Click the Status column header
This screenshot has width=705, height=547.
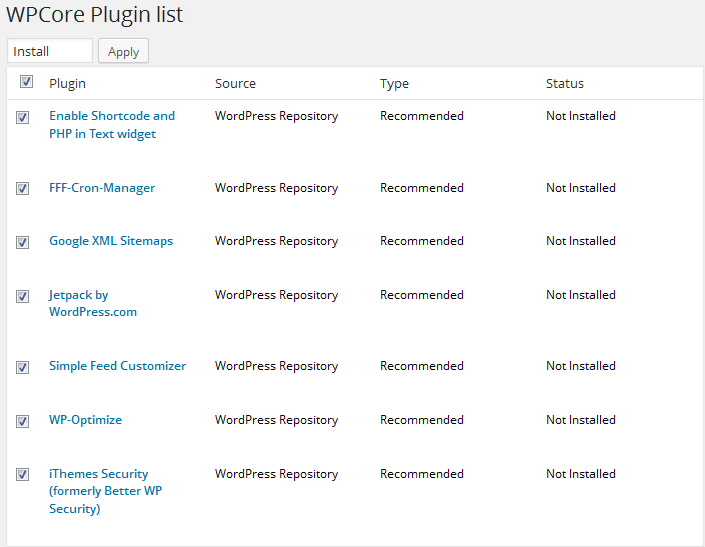[x=564, y=83]
